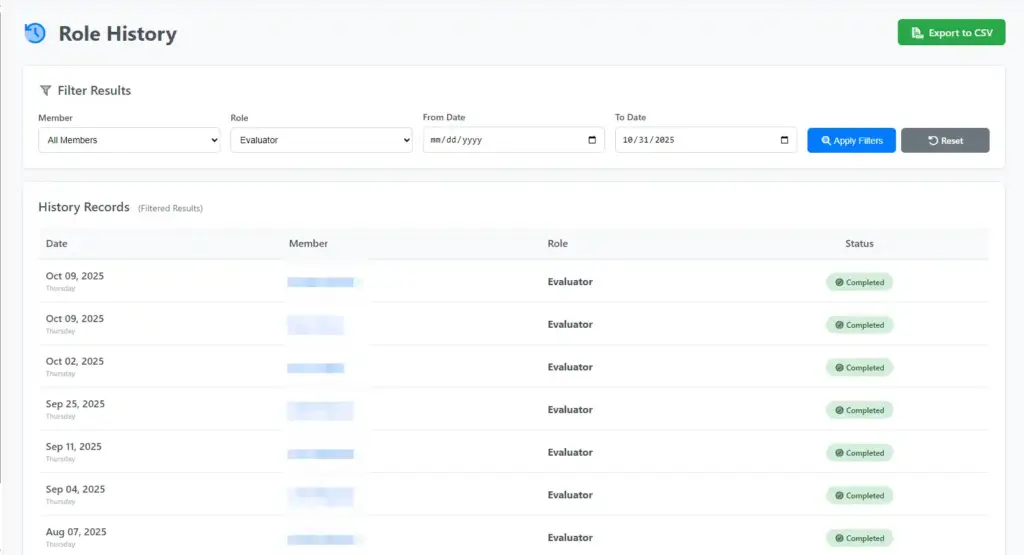Click the Completed badge for Sep 25, 2025
1024x555 pixels.
click(859, 410)
